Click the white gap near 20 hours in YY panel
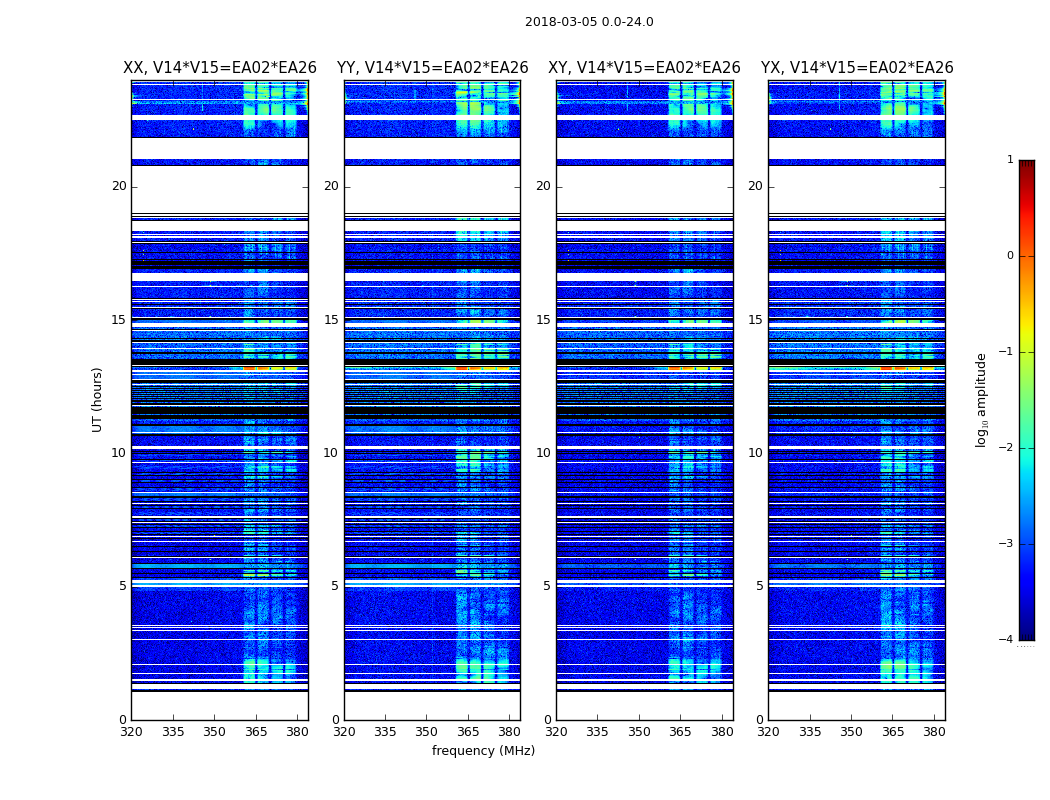 433,189
